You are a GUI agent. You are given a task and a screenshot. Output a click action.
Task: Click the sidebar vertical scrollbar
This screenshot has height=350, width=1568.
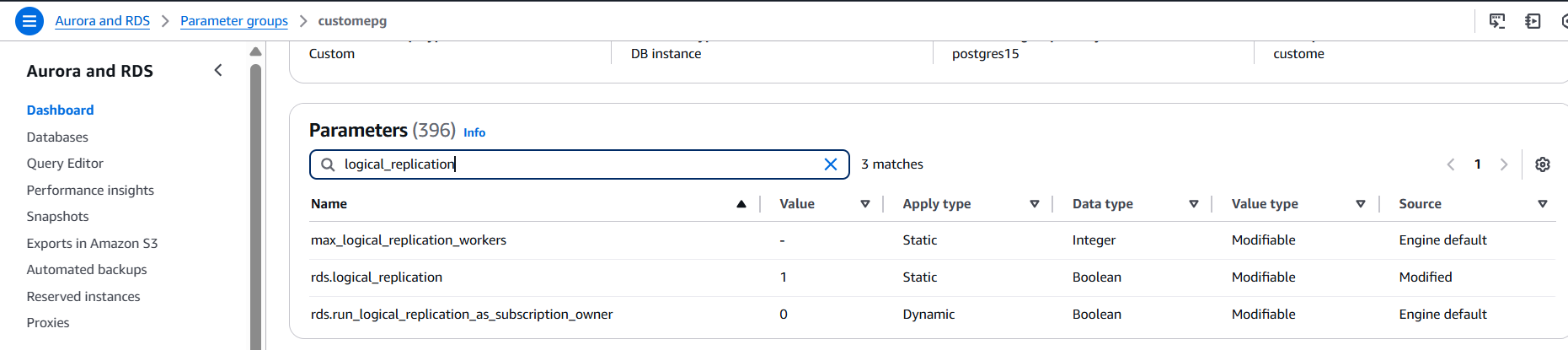pos(255,202)
